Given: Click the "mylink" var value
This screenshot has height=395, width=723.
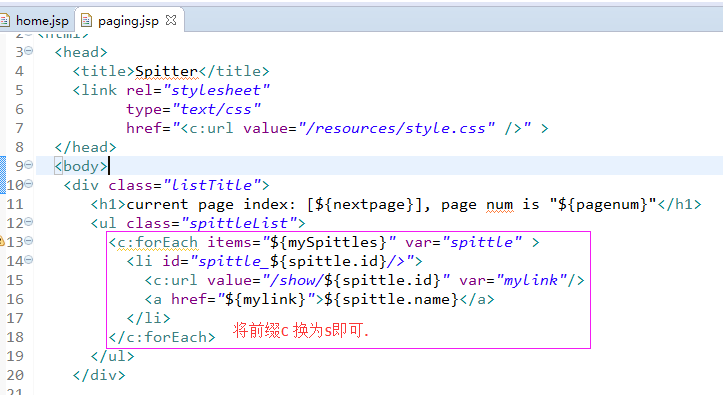Looking at the screenshot, I should click(531, 280).
